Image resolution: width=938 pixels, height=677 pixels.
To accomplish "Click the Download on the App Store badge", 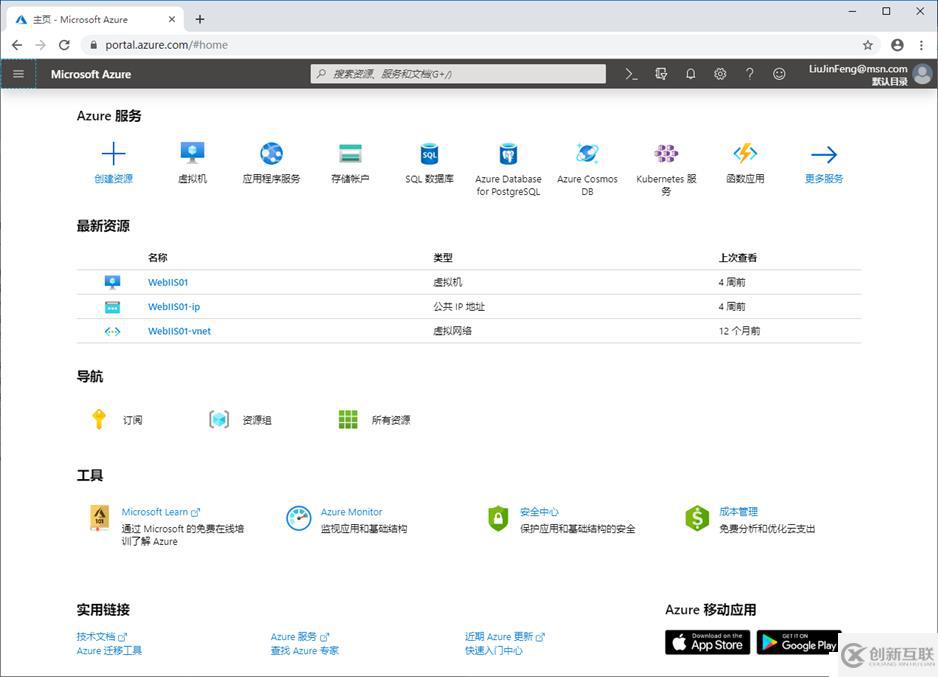I will click(707, 642).
